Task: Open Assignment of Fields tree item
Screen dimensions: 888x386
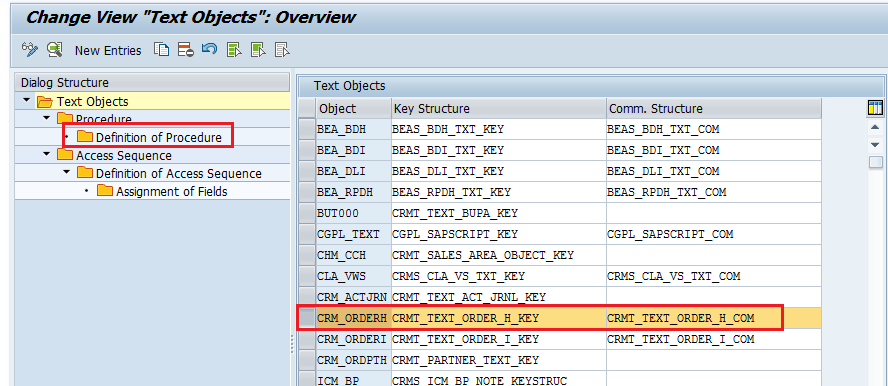Action: 172,191
